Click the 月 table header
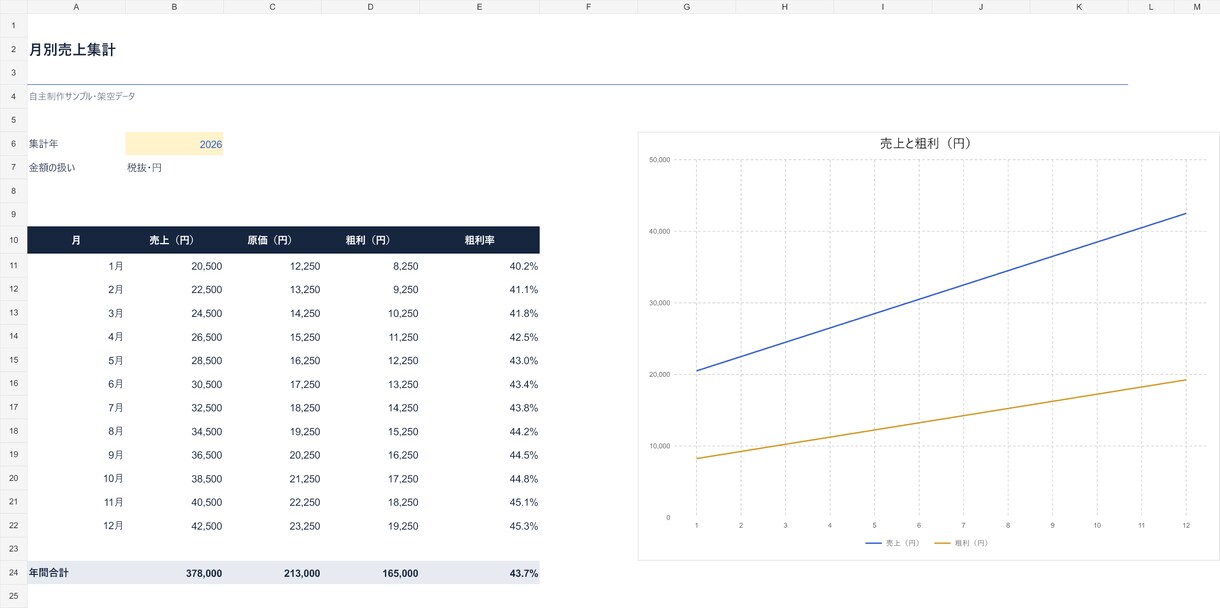Screen dimensions: 1220x608 77,240
